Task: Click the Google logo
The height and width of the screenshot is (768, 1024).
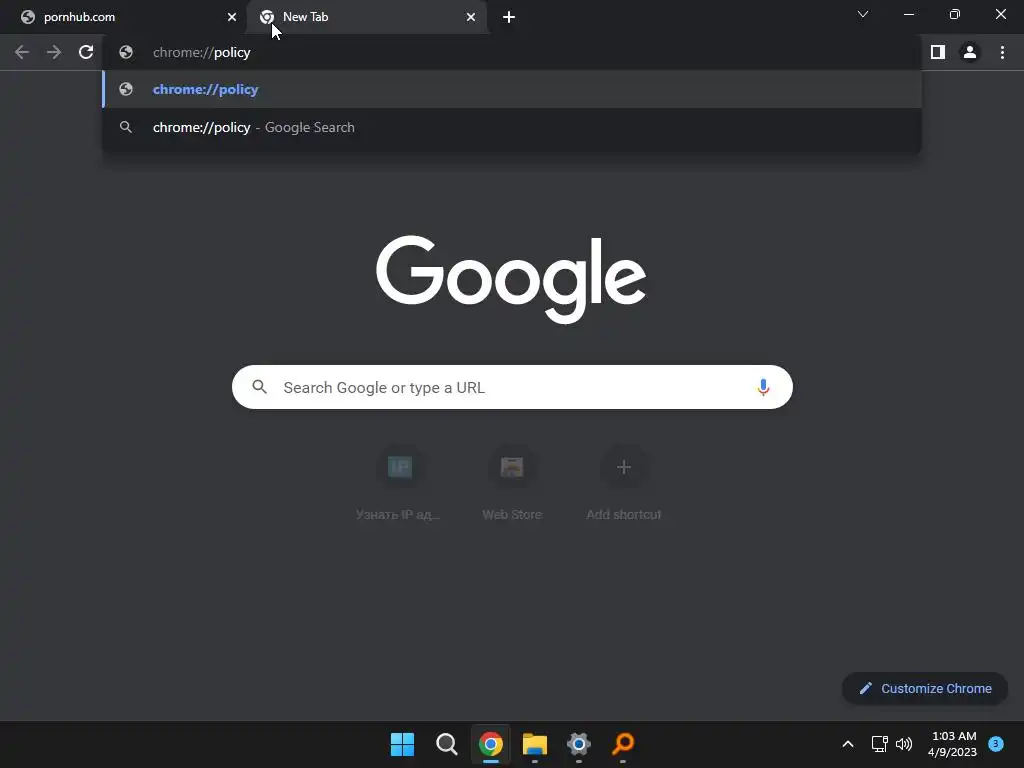Action: tap(511, 280)
